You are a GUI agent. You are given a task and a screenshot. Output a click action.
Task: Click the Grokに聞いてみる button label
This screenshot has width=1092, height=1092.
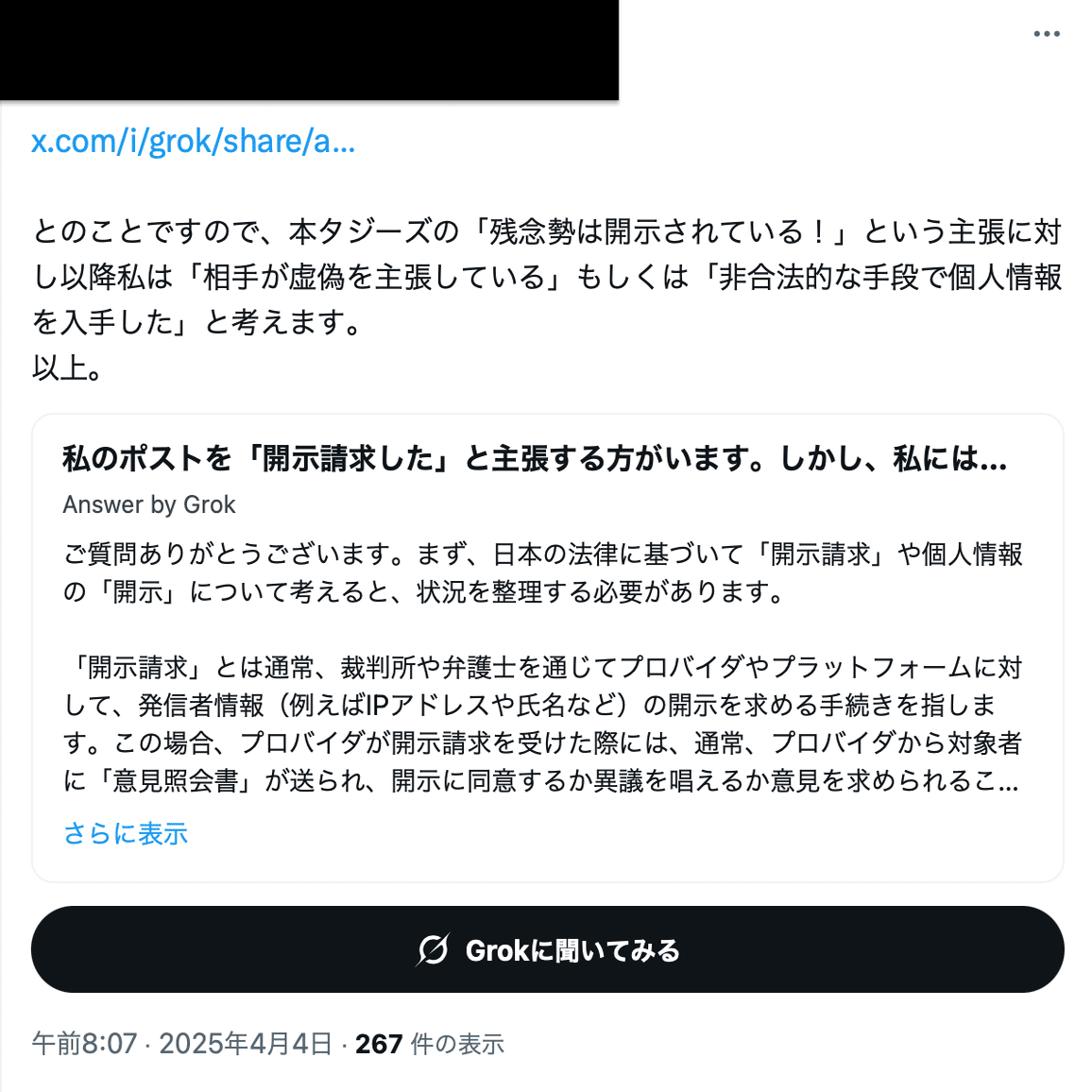pos(572,950)
